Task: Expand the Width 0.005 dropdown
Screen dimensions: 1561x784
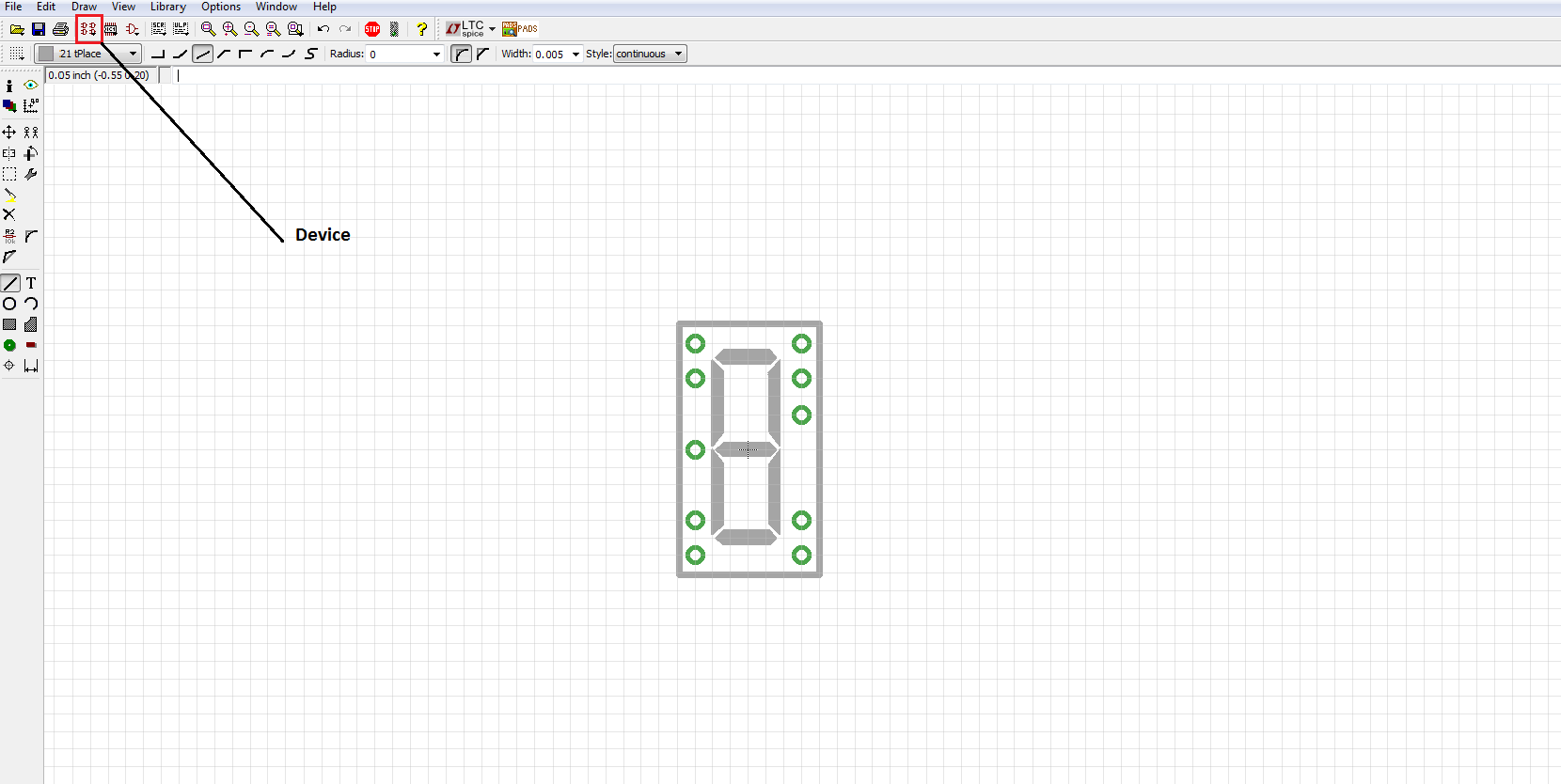Action: pyautogui.click(x=576, y=55)
